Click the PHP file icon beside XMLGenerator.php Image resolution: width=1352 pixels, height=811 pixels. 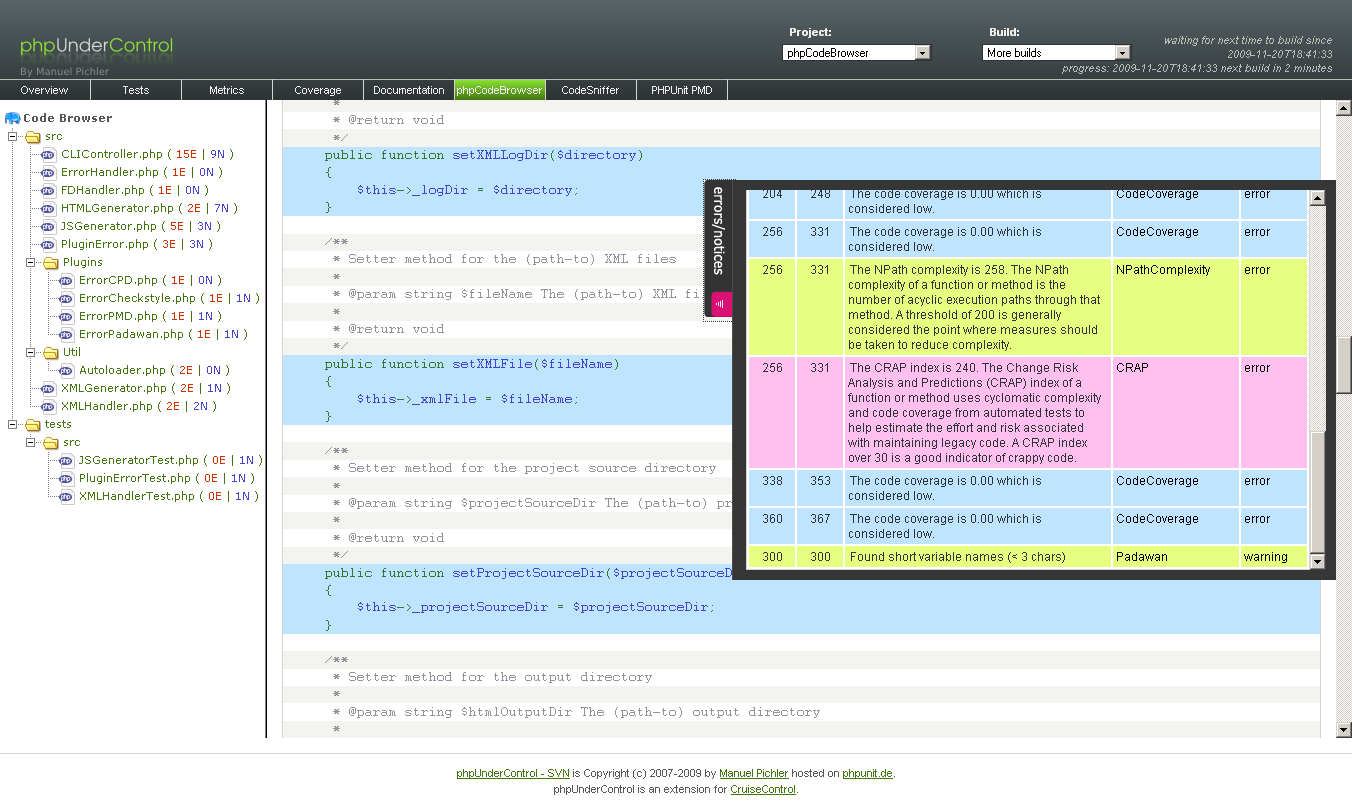pos(49,388)
